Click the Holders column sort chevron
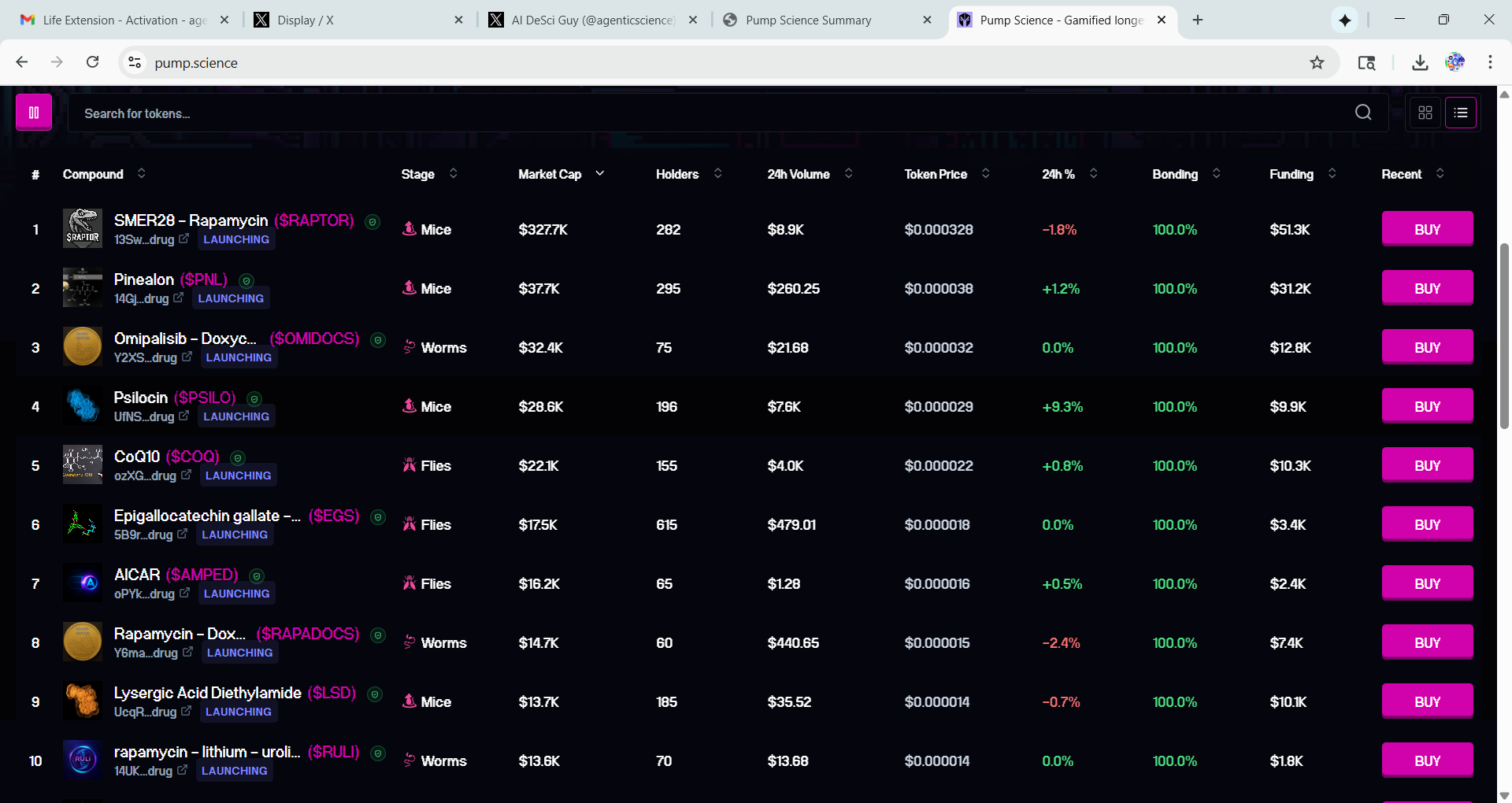Image resolution: width=1512 pixels, height=803 pixels. (x=717, y=174)
